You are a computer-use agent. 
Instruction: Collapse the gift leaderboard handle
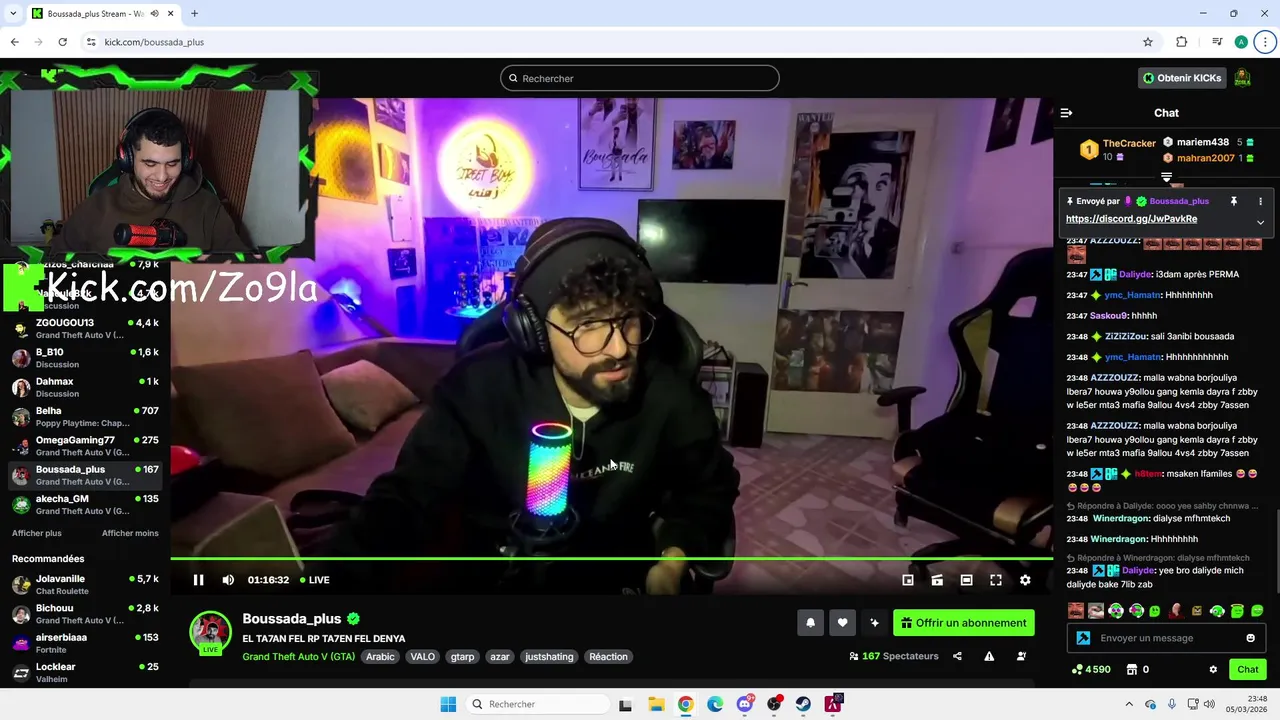point(1166,177)
